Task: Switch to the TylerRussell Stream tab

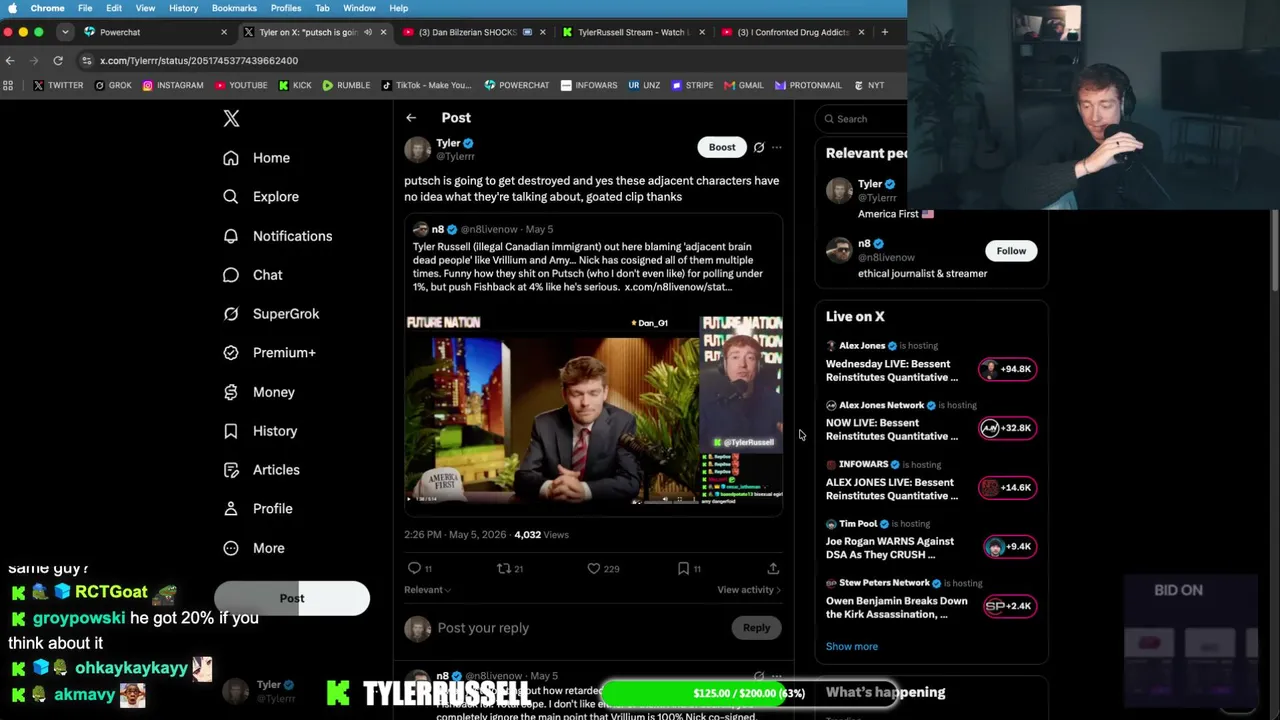Action: coord(633,32)
